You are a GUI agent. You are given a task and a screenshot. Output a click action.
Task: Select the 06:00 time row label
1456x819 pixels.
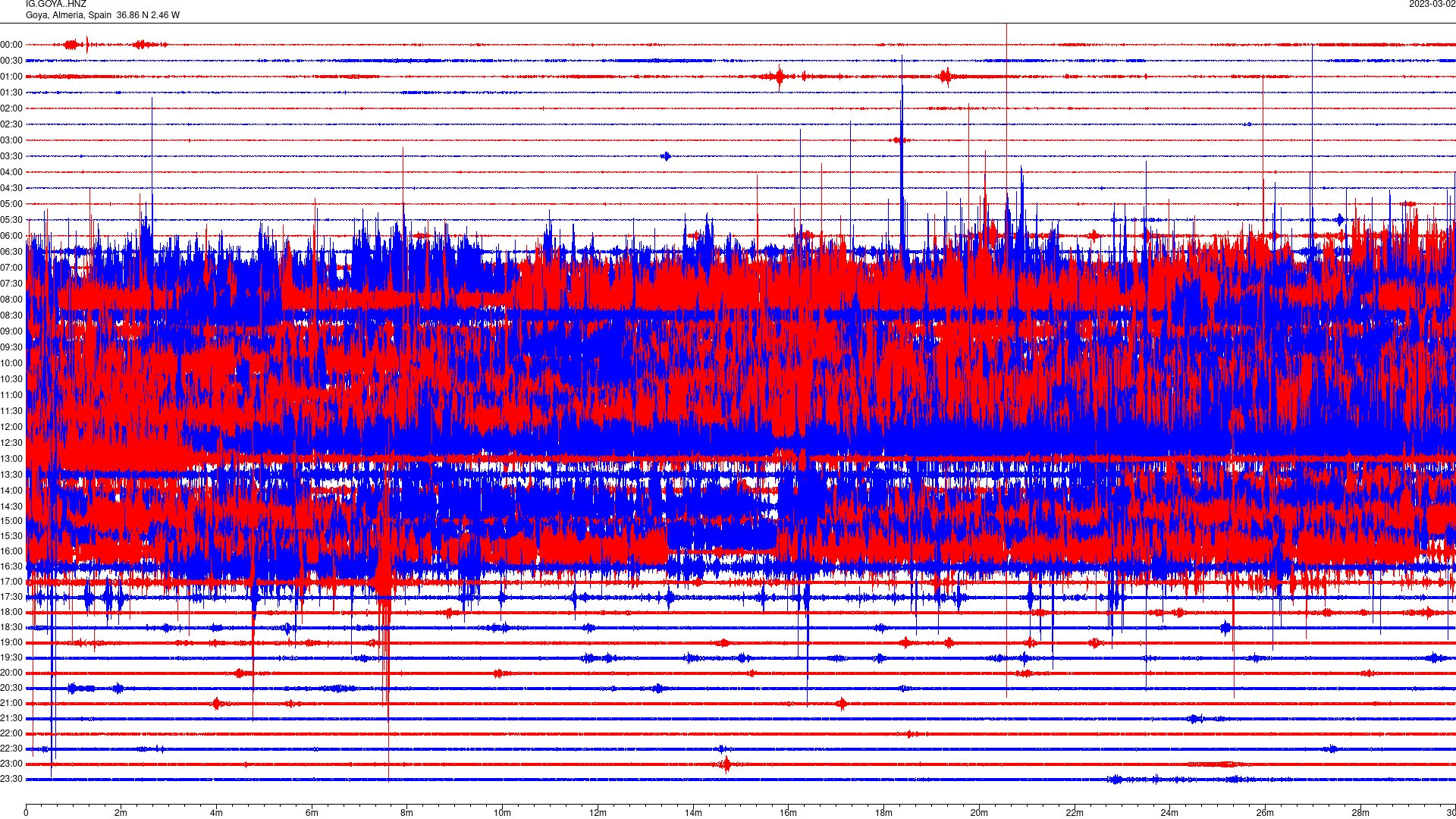[x=11, y=236]
